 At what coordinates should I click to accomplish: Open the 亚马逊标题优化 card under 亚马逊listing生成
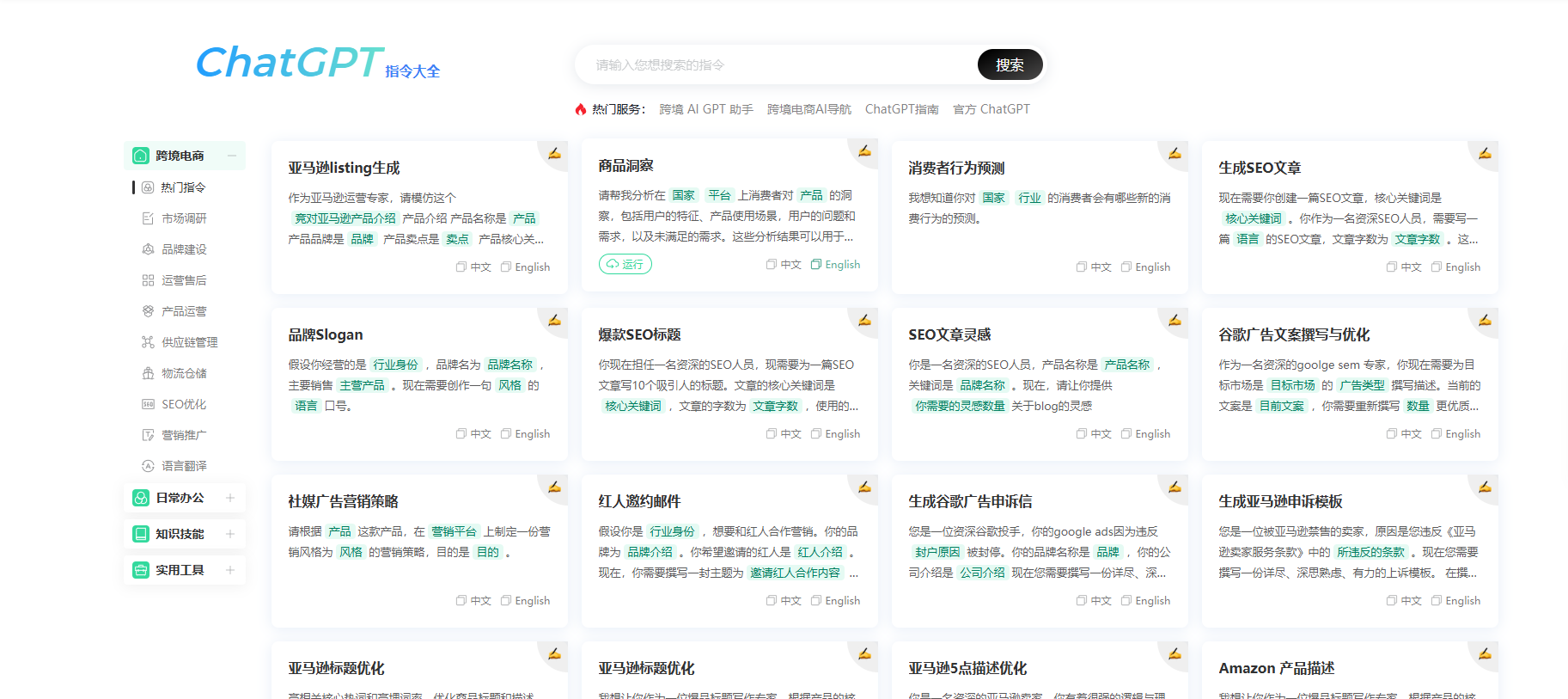click(336, 668)
